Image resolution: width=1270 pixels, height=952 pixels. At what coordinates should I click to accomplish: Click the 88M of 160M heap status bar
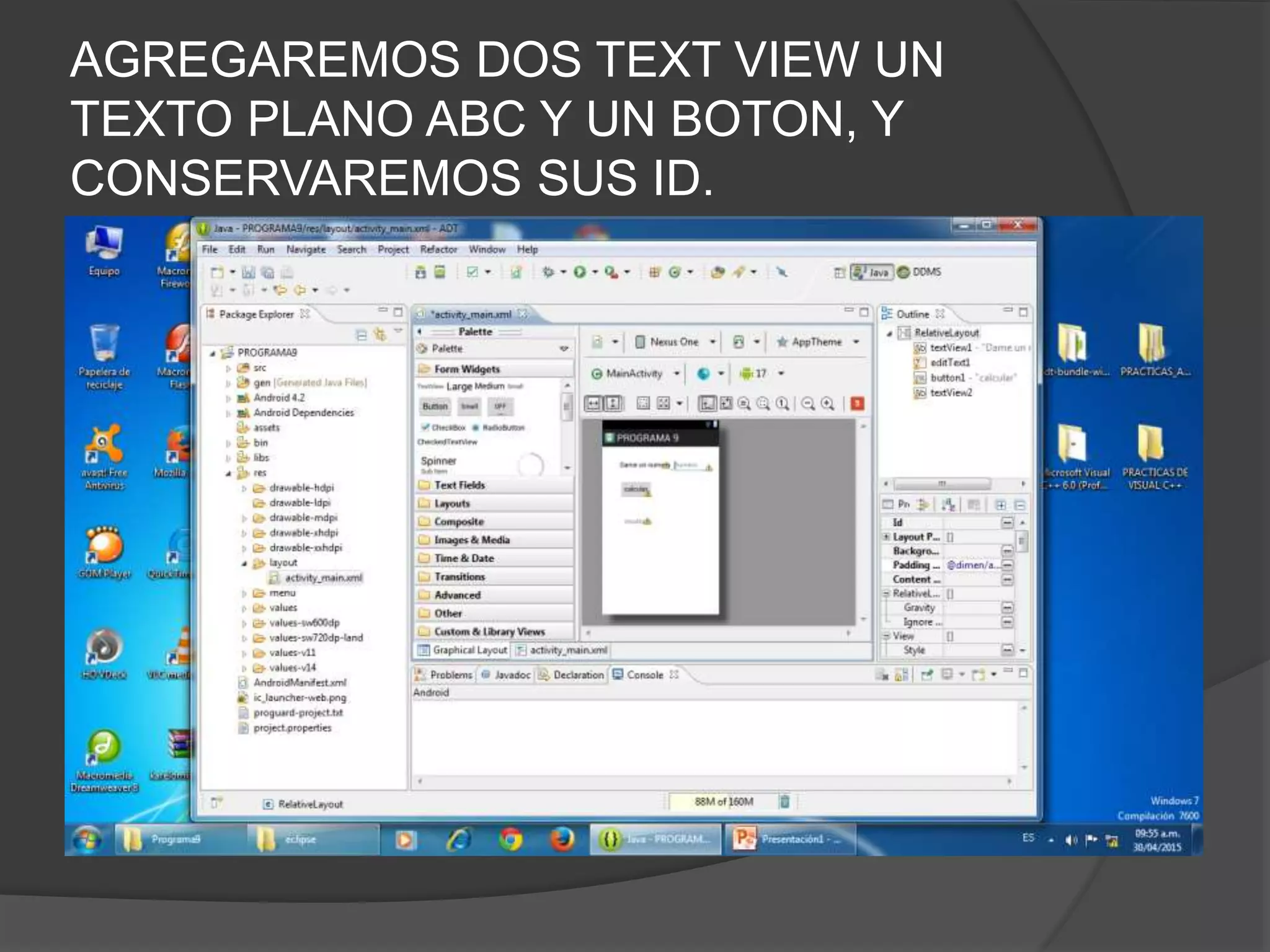724,802
